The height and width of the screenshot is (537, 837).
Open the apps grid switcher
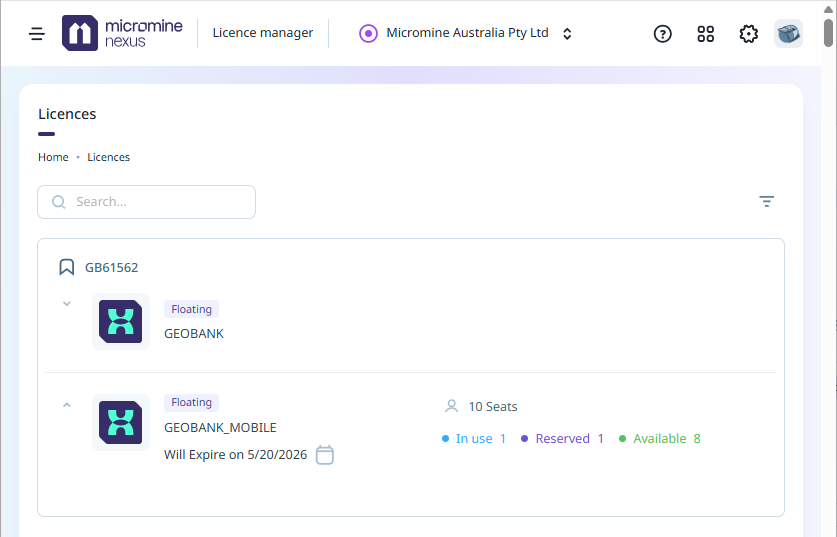(x=706, y=33)
